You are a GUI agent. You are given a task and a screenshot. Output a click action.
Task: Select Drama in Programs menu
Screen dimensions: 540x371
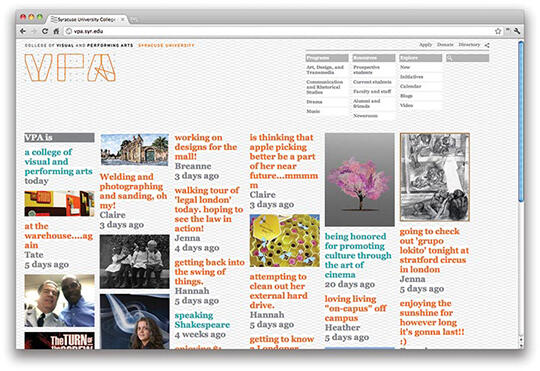314,102
